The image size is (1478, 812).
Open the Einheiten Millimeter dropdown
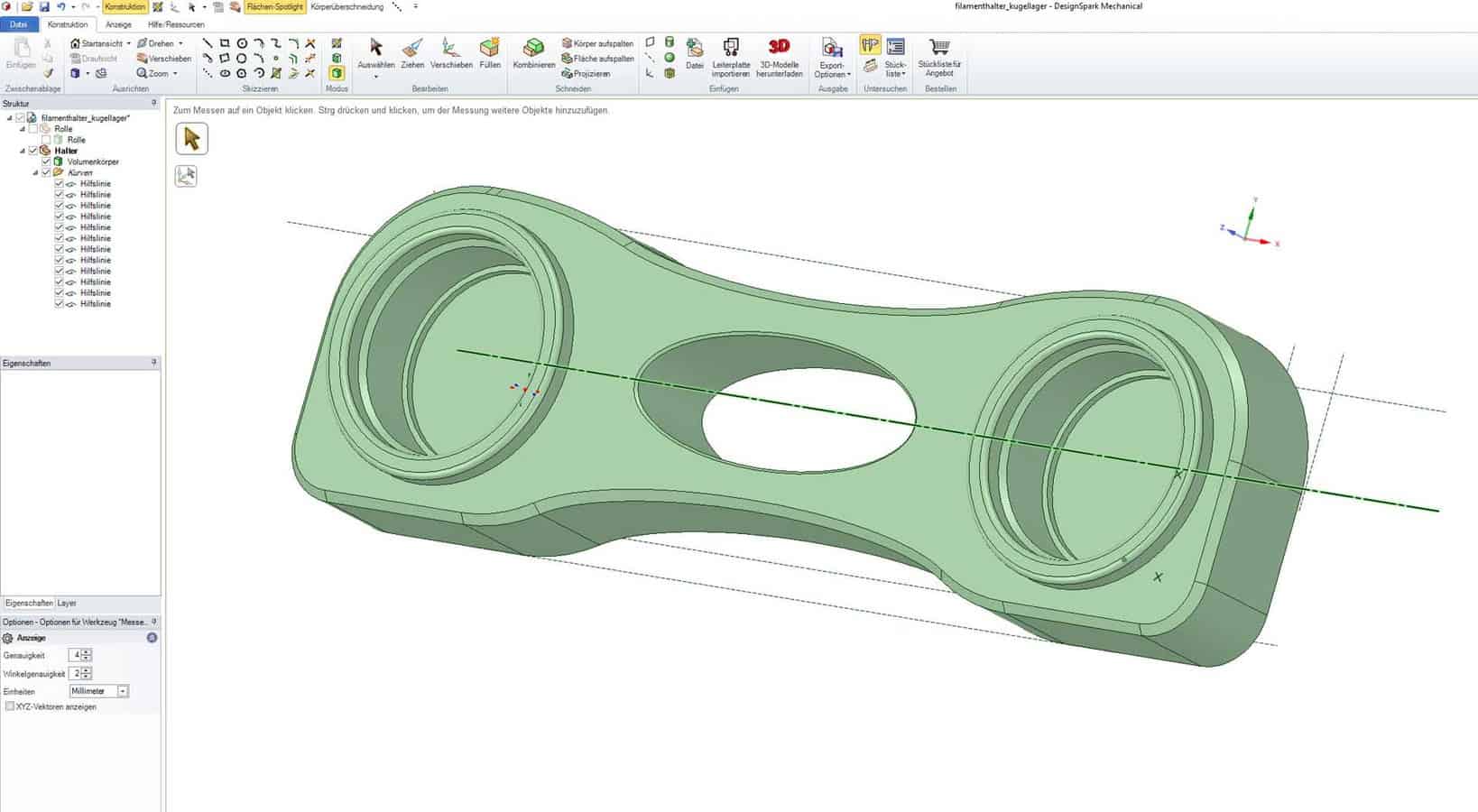point(123,691)
